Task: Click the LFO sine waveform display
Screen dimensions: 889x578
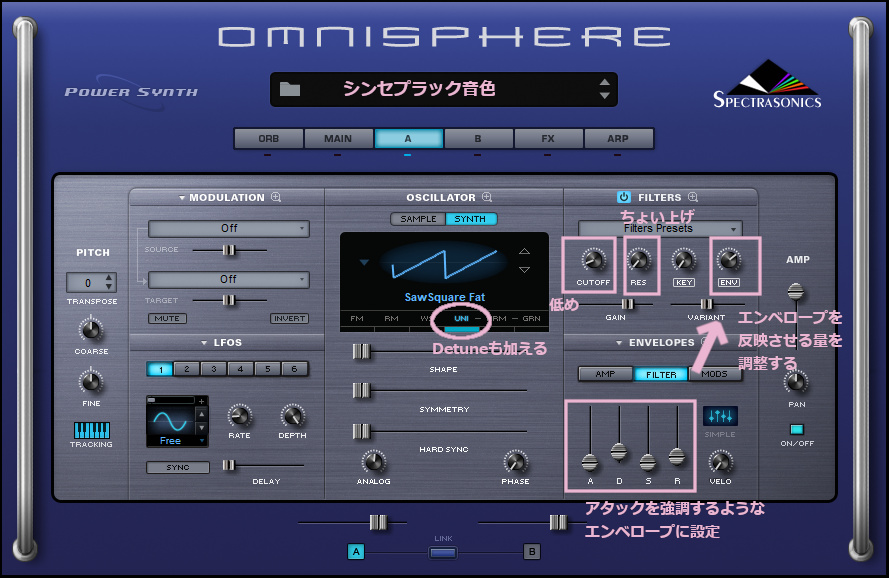Action: point(171,421)
